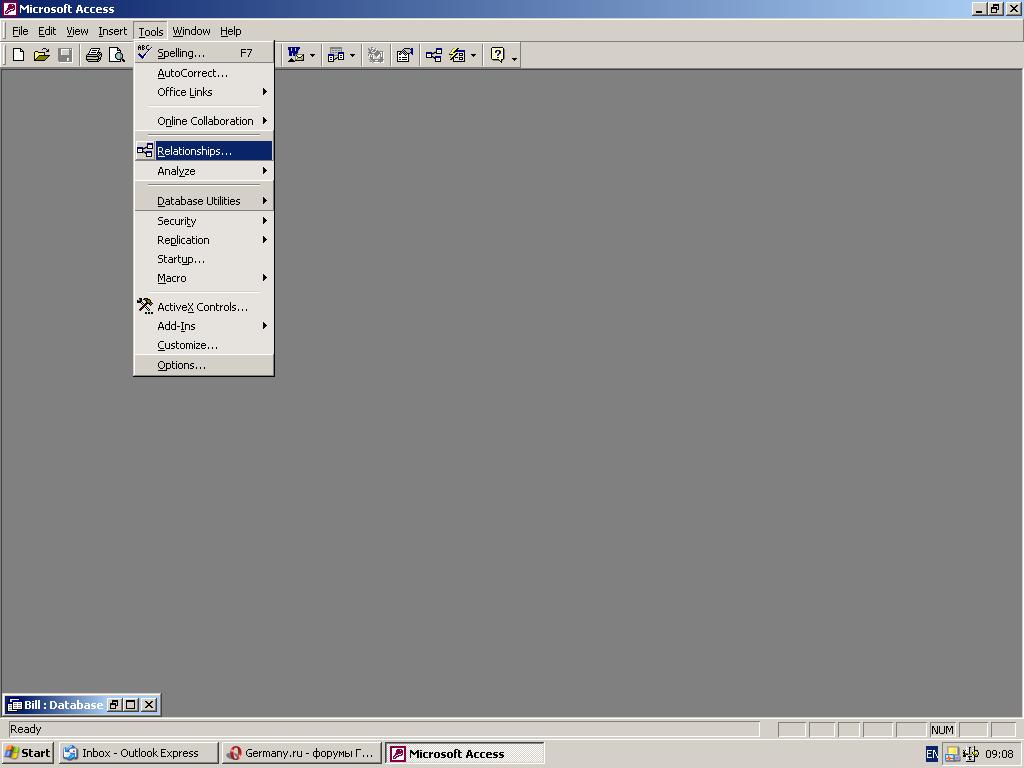Click the Help question mark toolbar icon

[497, 55]
